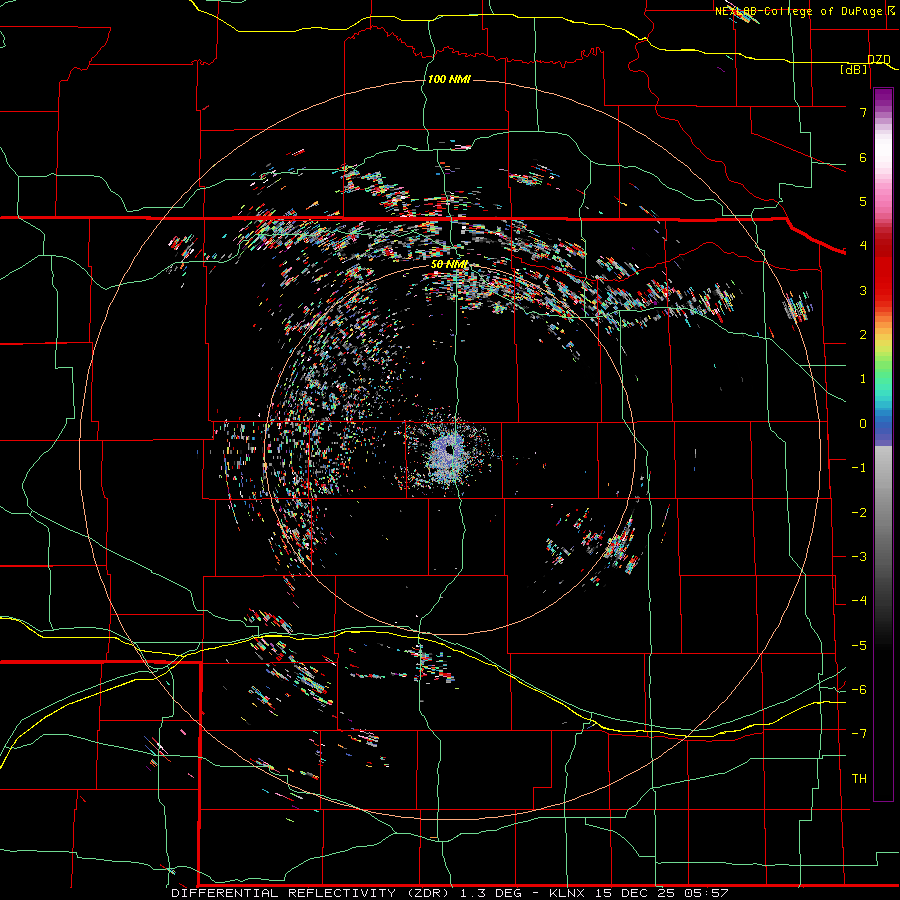The width and height of the screenshot is (900, 900).
Task: Click the 3 value on the color scale
Action: pyautogui.click(x=863, y=290)
